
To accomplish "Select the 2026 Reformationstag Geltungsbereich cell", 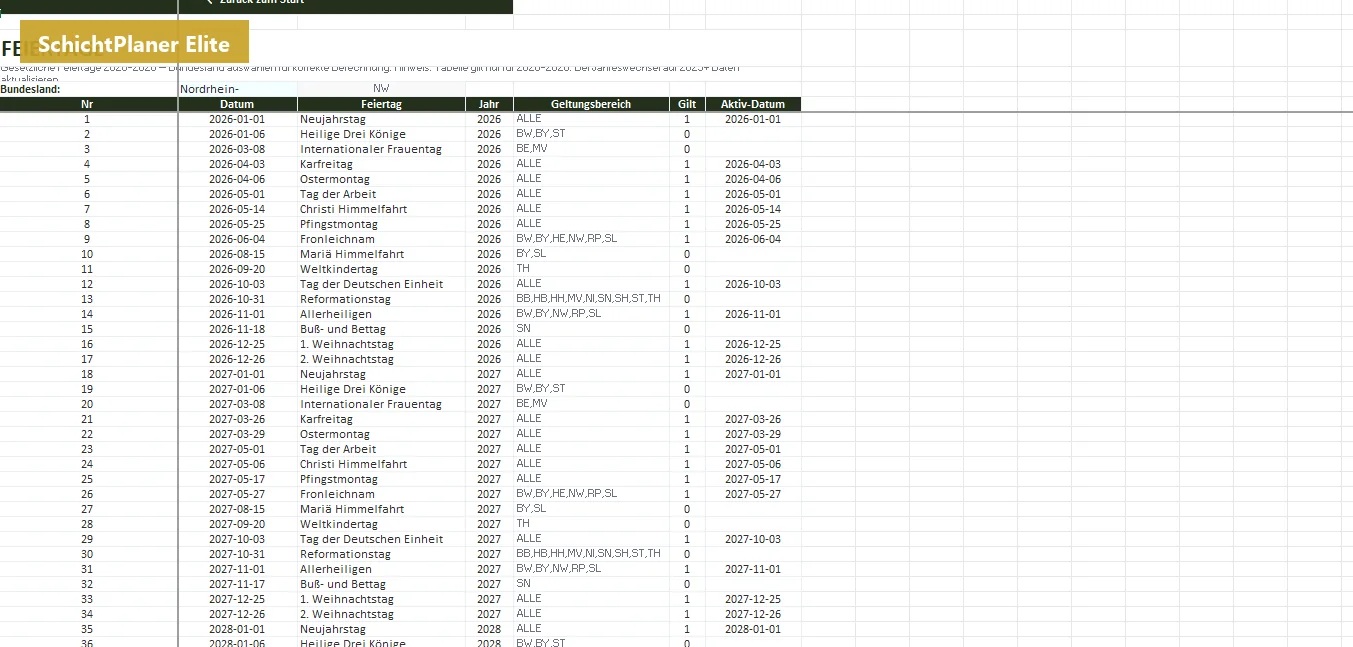I will click(x=591, y=299).
